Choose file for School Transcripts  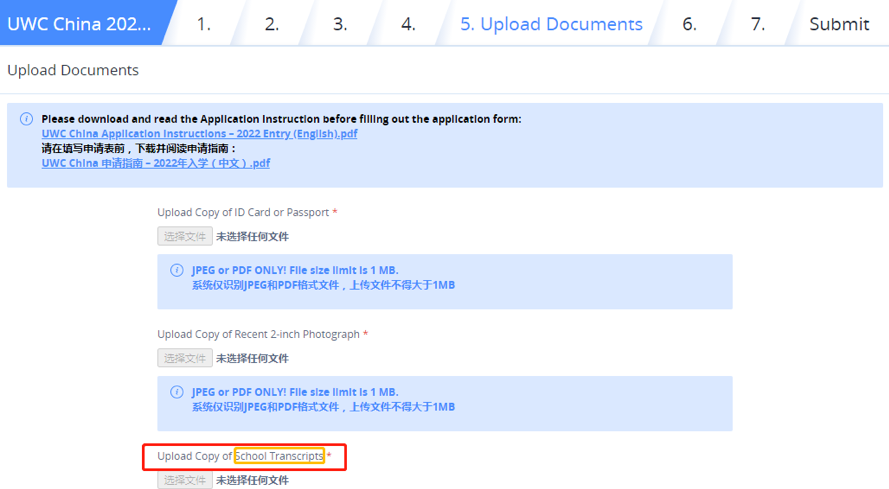[x=185, y=480]
